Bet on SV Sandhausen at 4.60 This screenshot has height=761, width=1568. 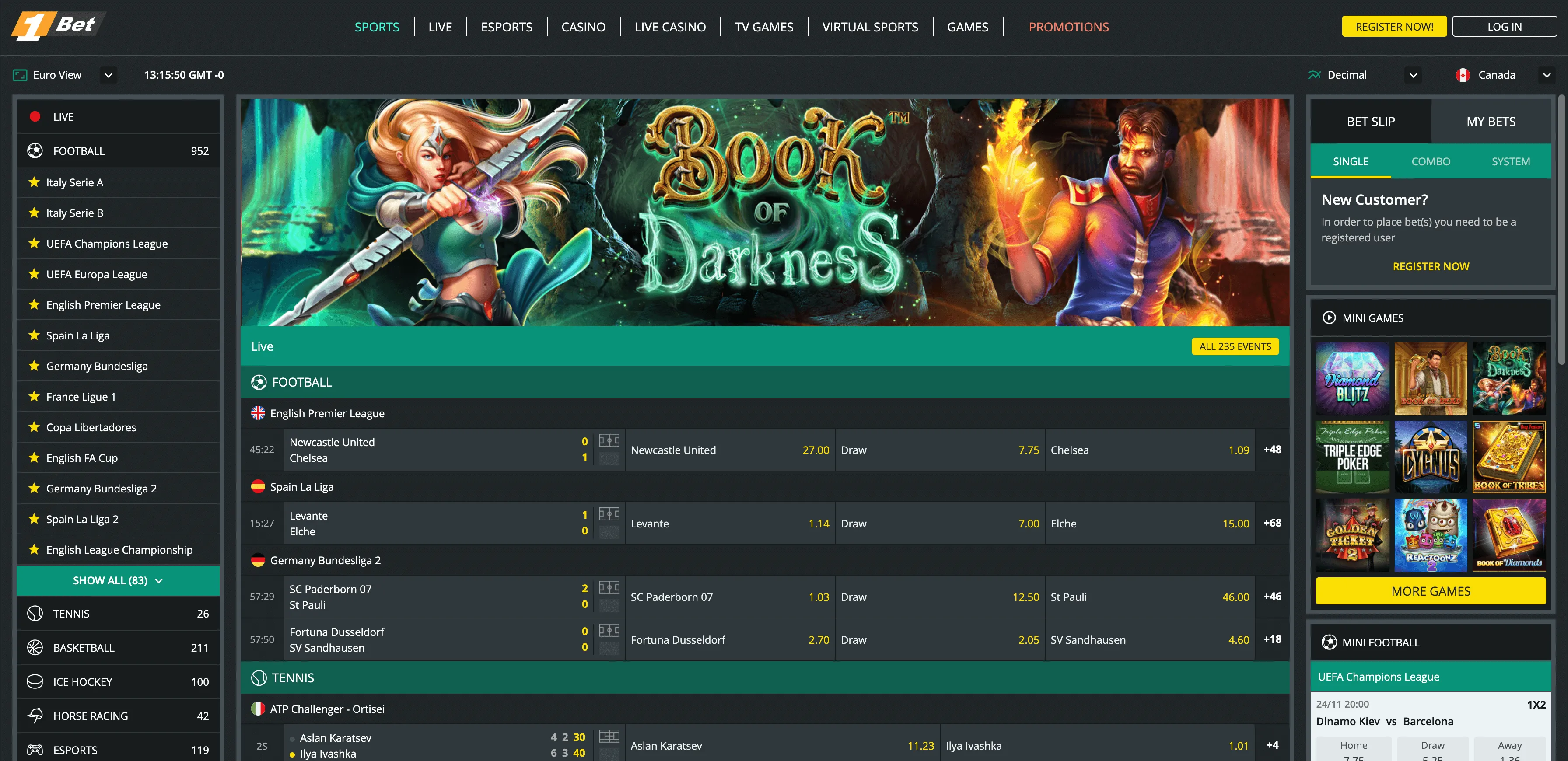coord(1149,639)
